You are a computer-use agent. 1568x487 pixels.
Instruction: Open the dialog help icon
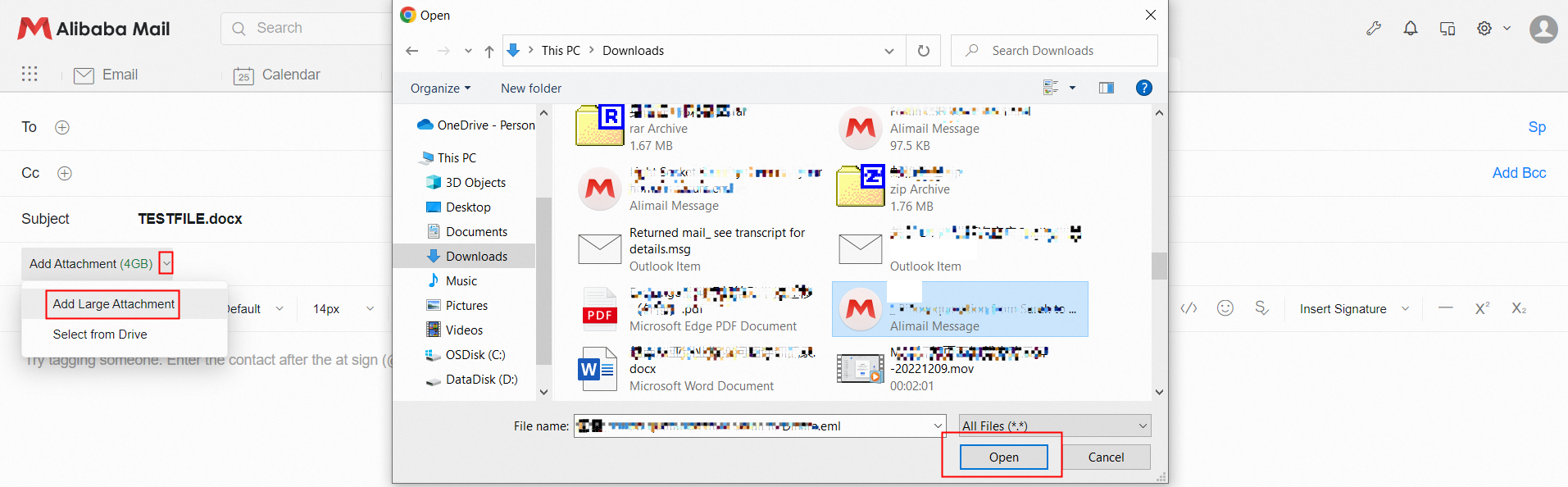pyautogui.click(x=1144, y=88)
